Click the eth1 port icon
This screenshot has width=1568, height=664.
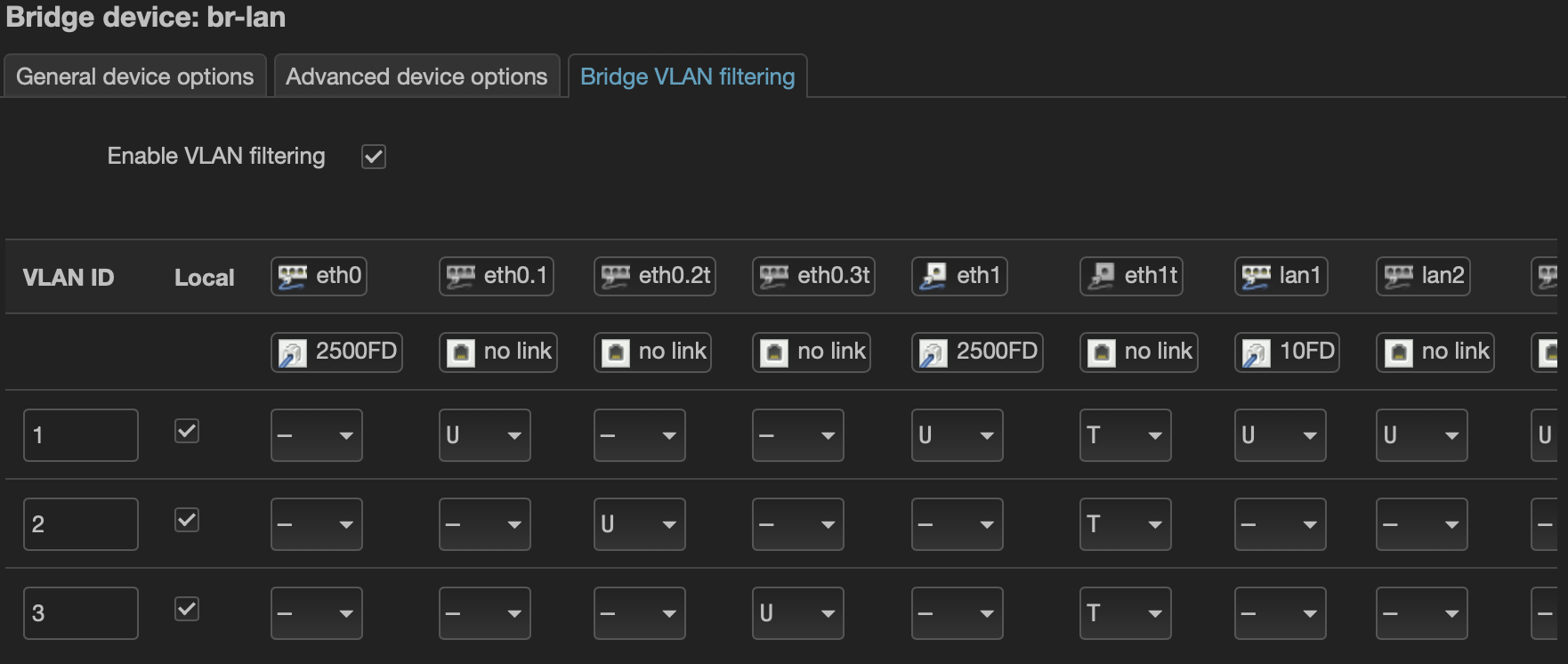click(x=933, y=276)
